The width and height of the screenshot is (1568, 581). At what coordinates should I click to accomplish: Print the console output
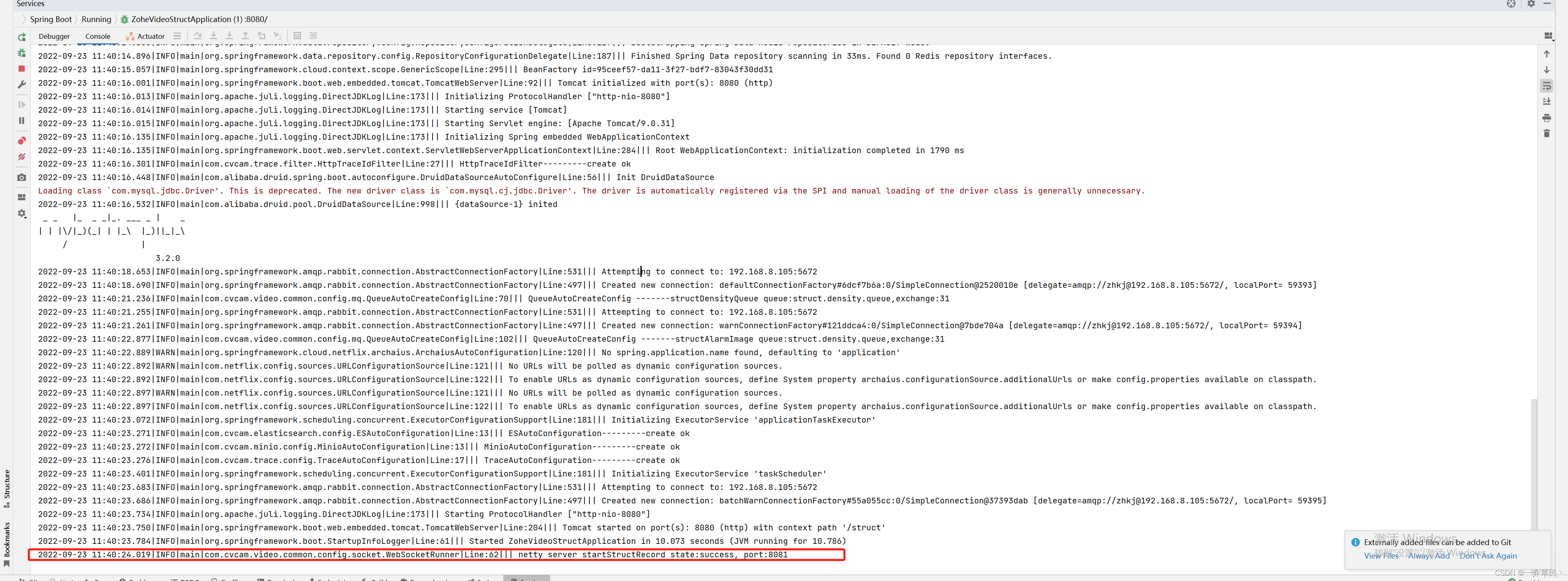(1547, 118)
